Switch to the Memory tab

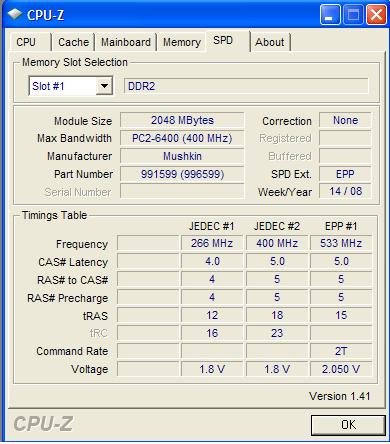point(182,42)
